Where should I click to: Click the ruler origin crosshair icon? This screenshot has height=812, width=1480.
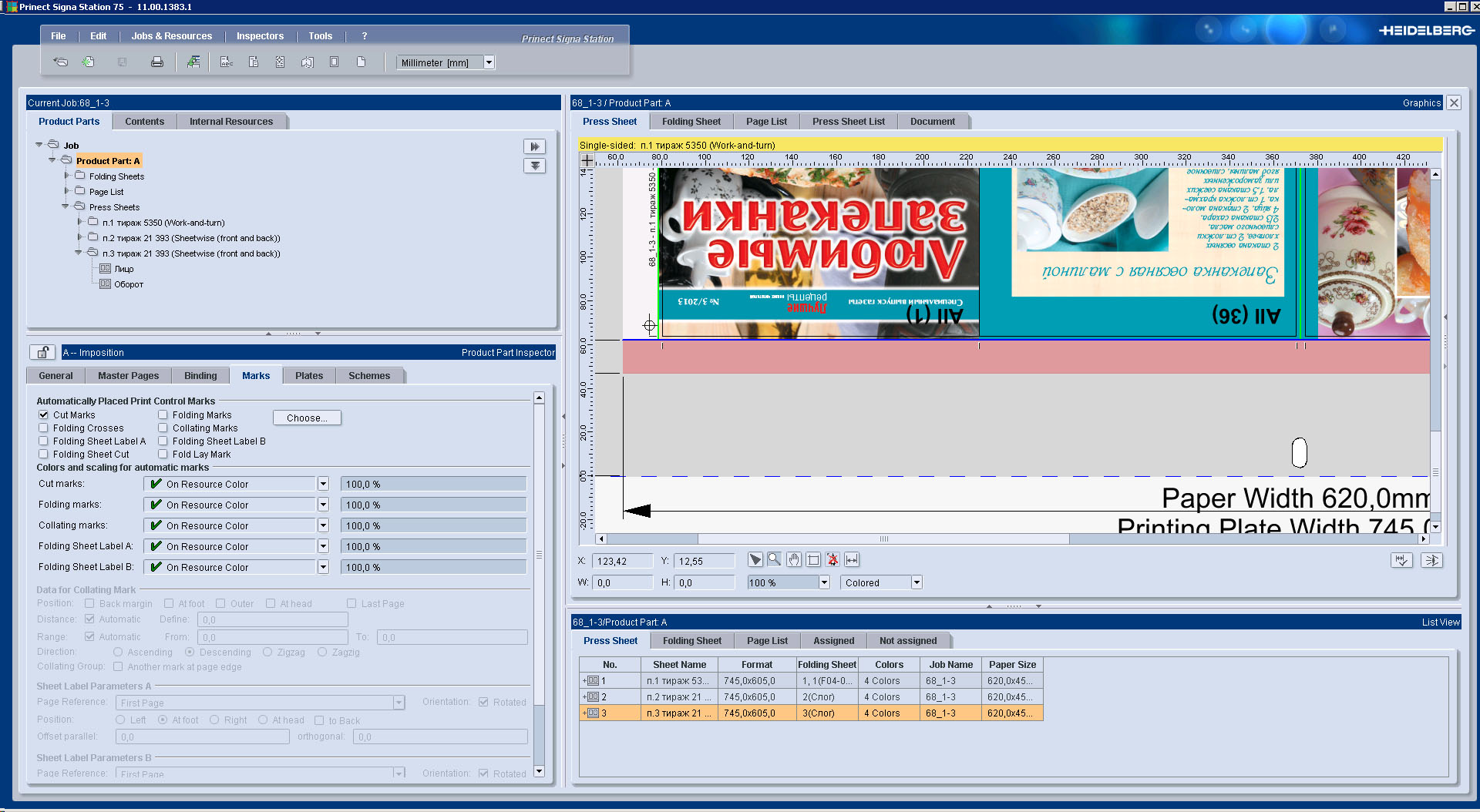[587, 160]
